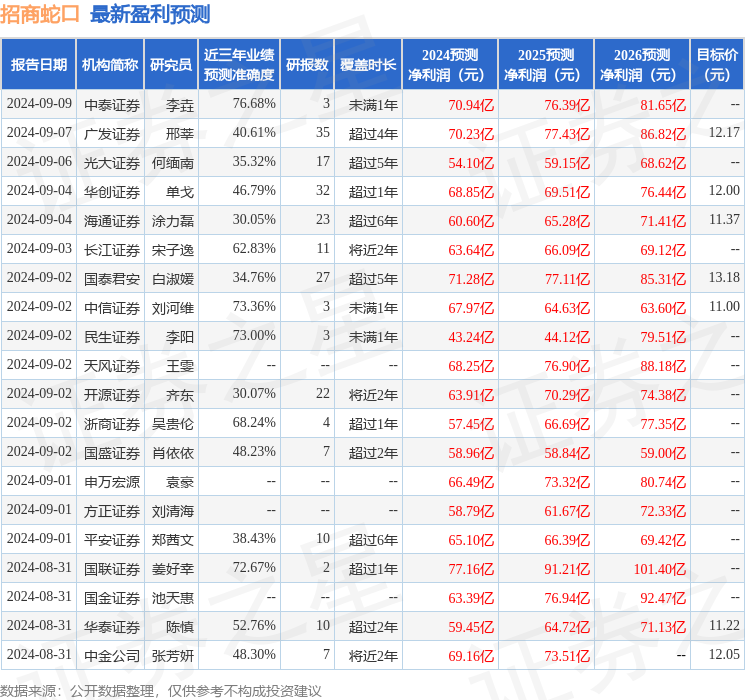Click the 101.40亿 2026 profit value
Image resolution: width=745 pixels, height=700 pixels.
(x=660, y=569)
